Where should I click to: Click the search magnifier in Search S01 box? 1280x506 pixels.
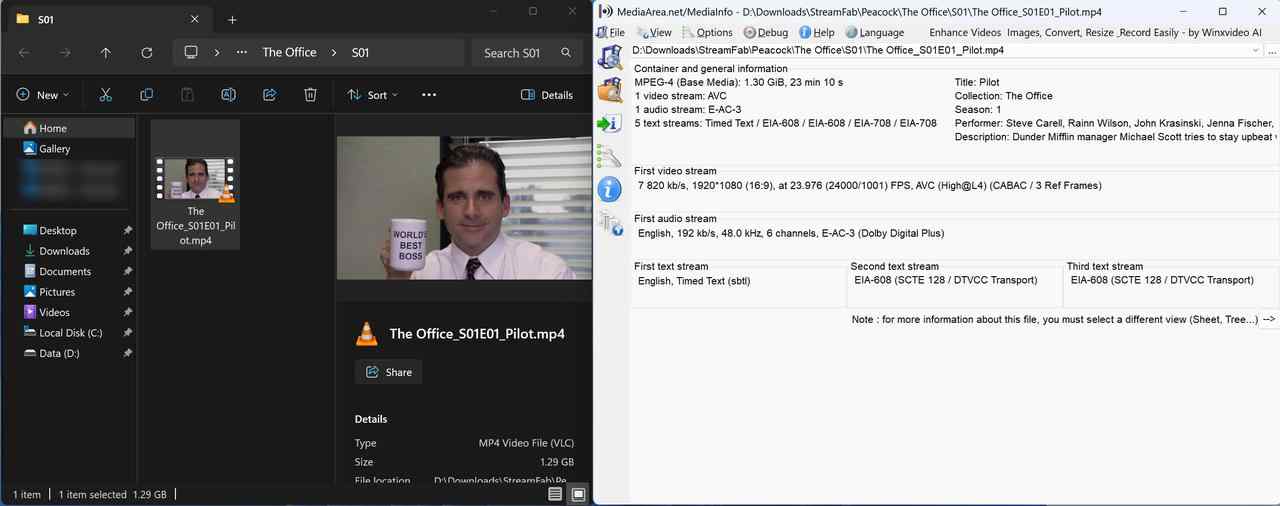point(566,52)
